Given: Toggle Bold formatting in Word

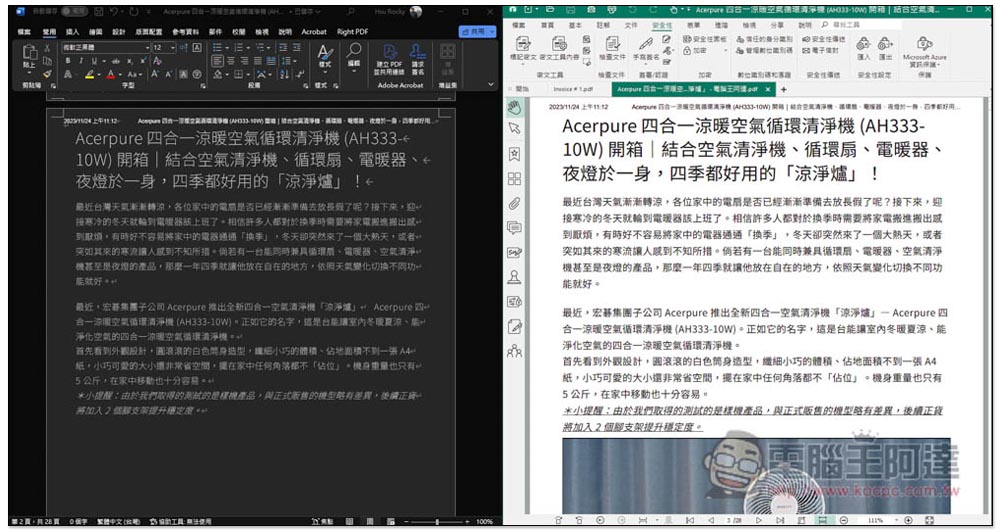Looking at the screenshot, I should coord(68,61).
